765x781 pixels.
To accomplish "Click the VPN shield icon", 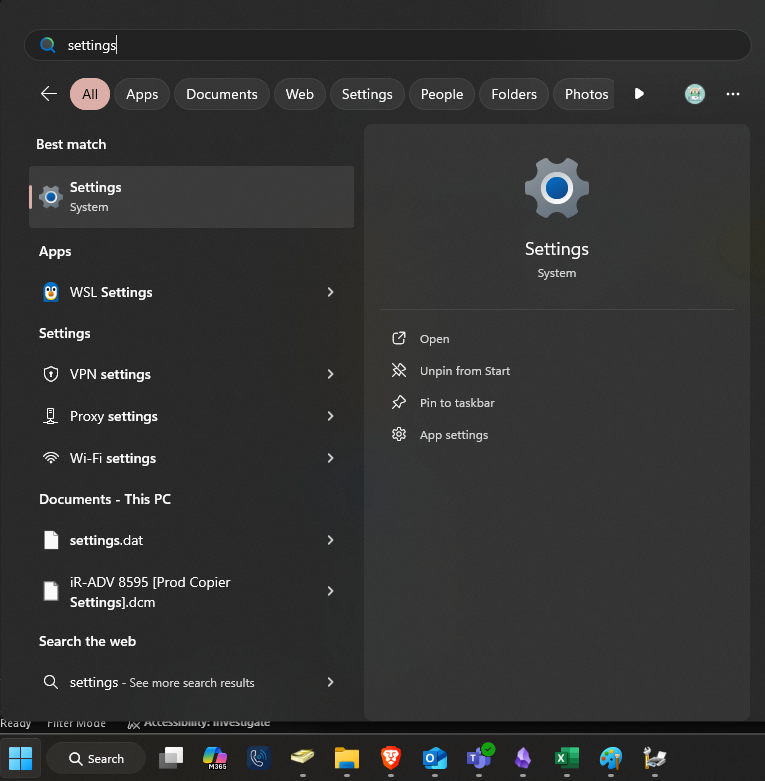I will 51,374.
